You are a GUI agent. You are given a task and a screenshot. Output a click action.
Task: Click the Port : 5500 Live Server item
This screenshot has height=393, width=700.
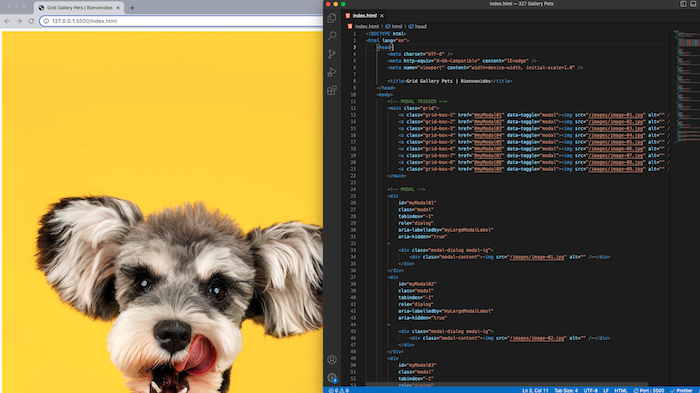coord(649,390)
